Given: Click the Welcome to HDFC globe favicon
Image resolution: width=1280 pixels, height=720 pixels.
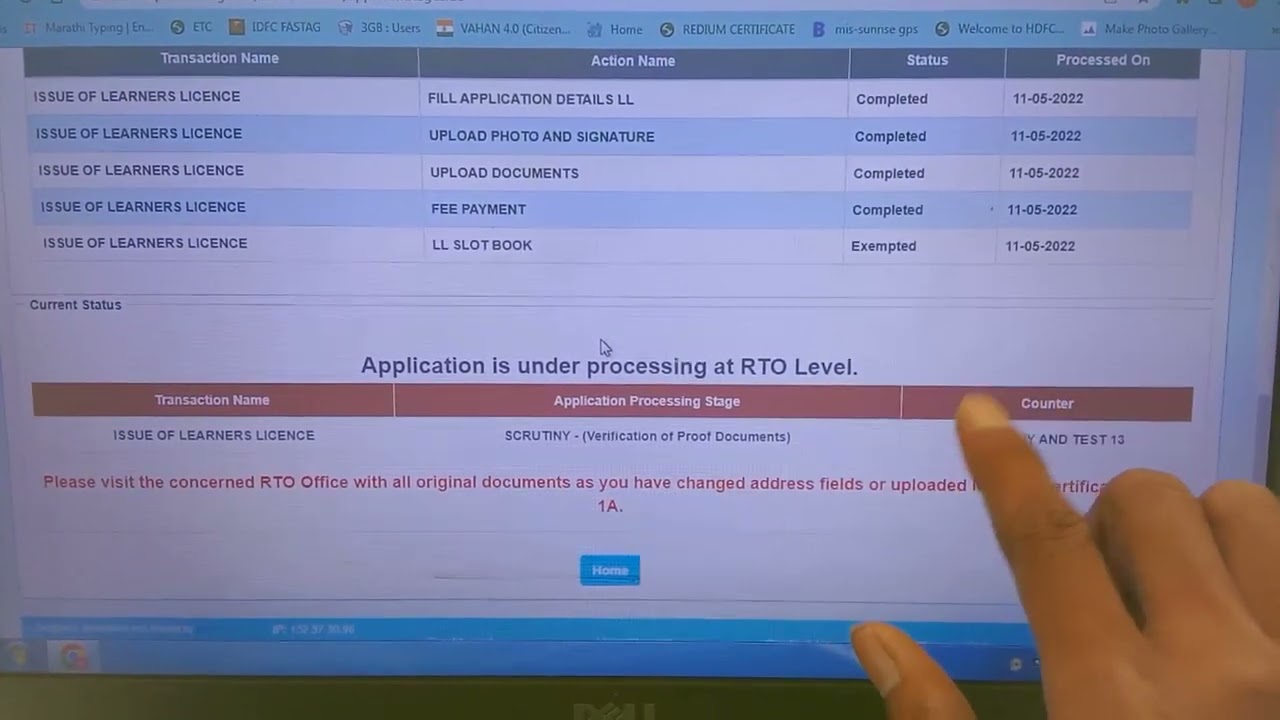Looking at the screenshot, I should [x=942, y=29].
